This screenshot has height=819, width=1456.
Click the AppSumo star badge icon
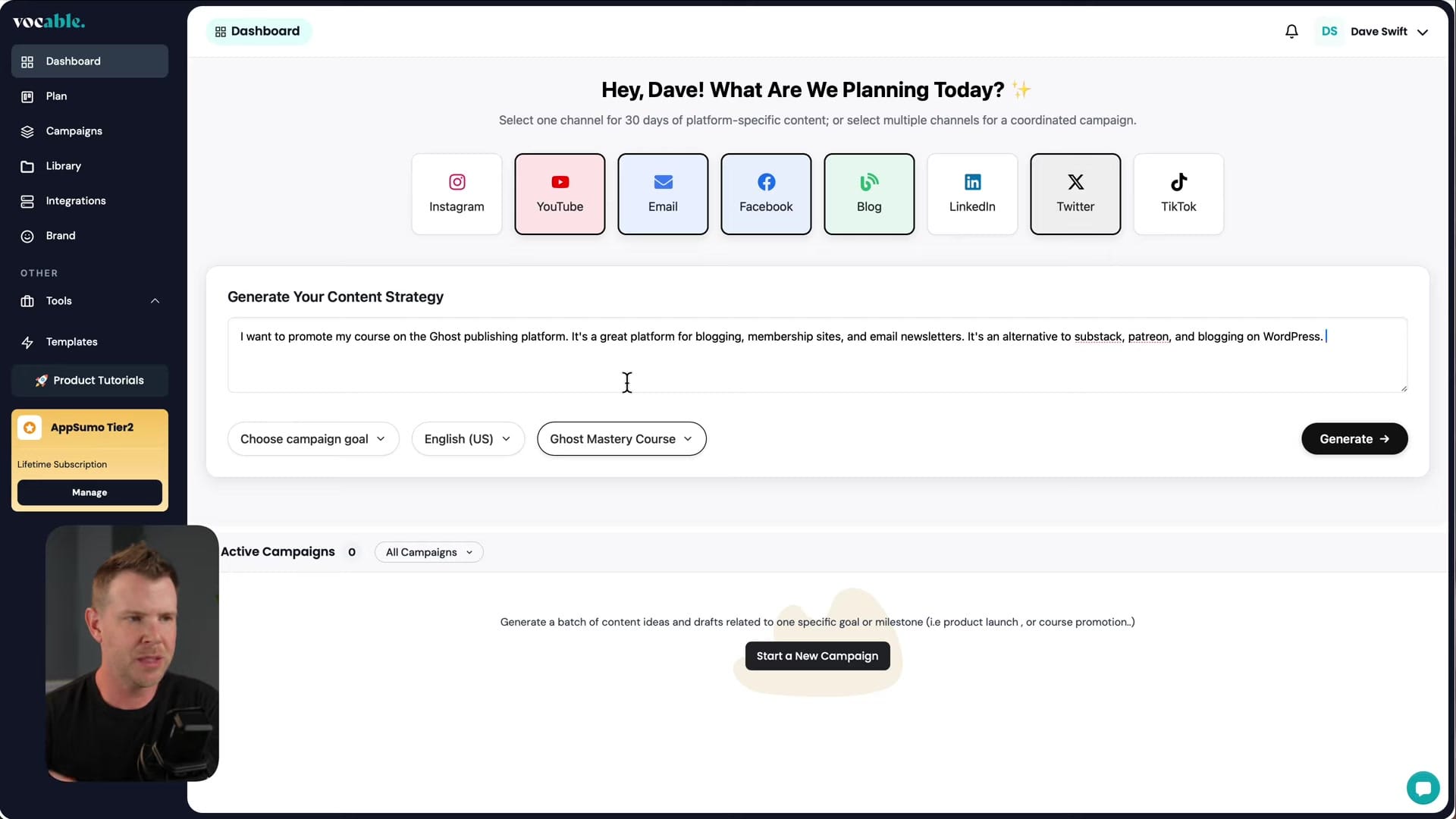point(30,428)
